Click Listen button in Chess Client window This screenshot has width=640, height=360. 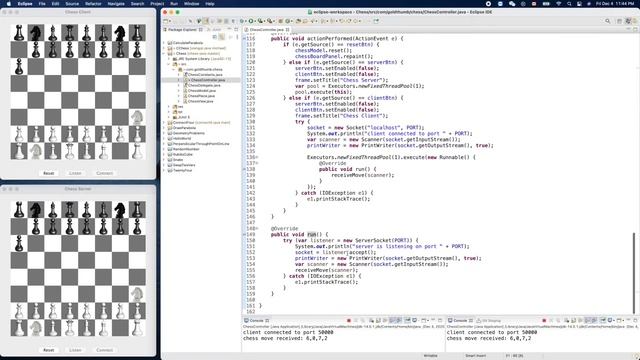(x=75, y=173)
